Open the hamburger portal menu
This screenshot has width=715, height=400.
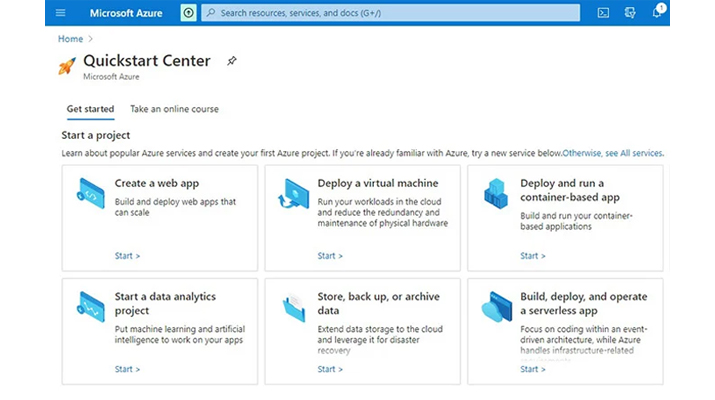tap(60, 13)
